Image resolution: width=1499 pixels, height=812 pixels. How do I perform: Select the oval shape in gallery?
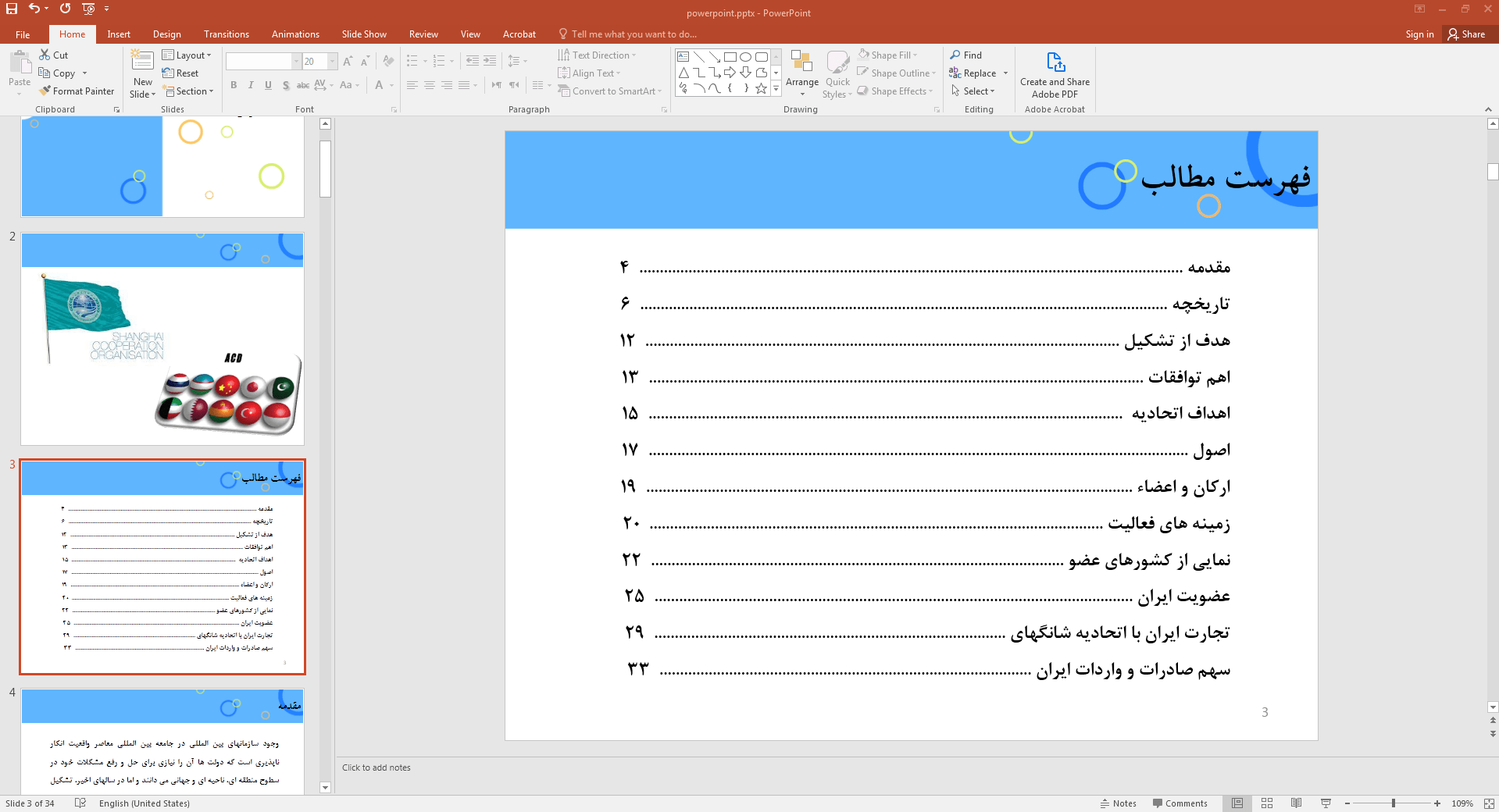click(x=746, y=57)
